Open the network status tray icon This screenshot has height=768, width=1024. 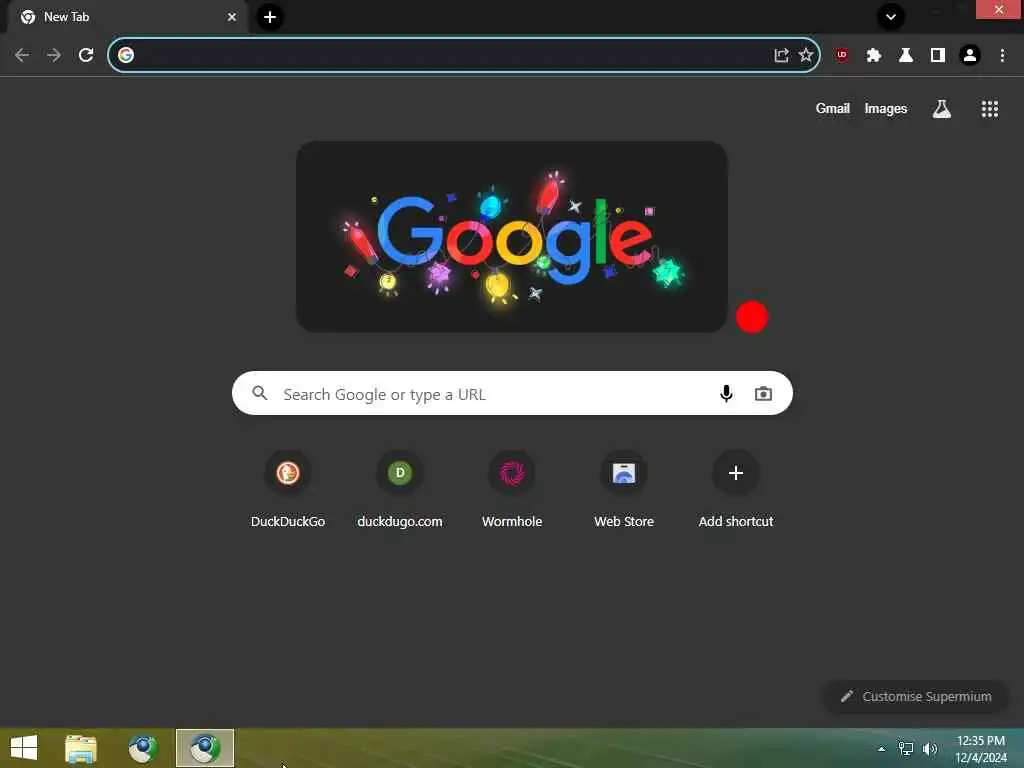(905, 749)
